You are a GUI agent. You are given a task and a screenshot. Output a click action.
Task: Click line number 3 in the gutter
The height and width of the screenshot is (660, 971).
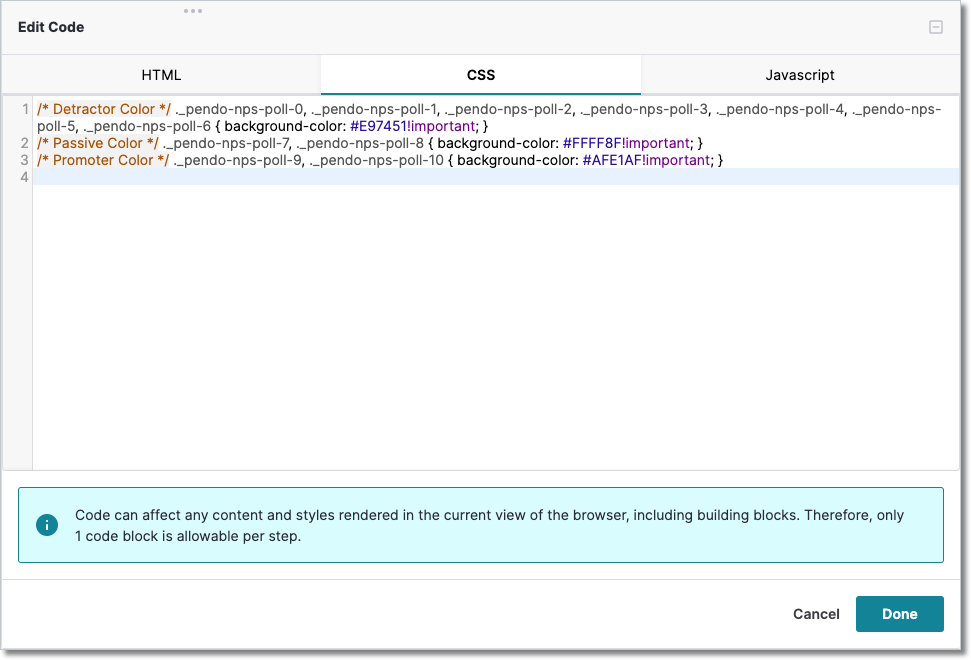tap(24, 160)
